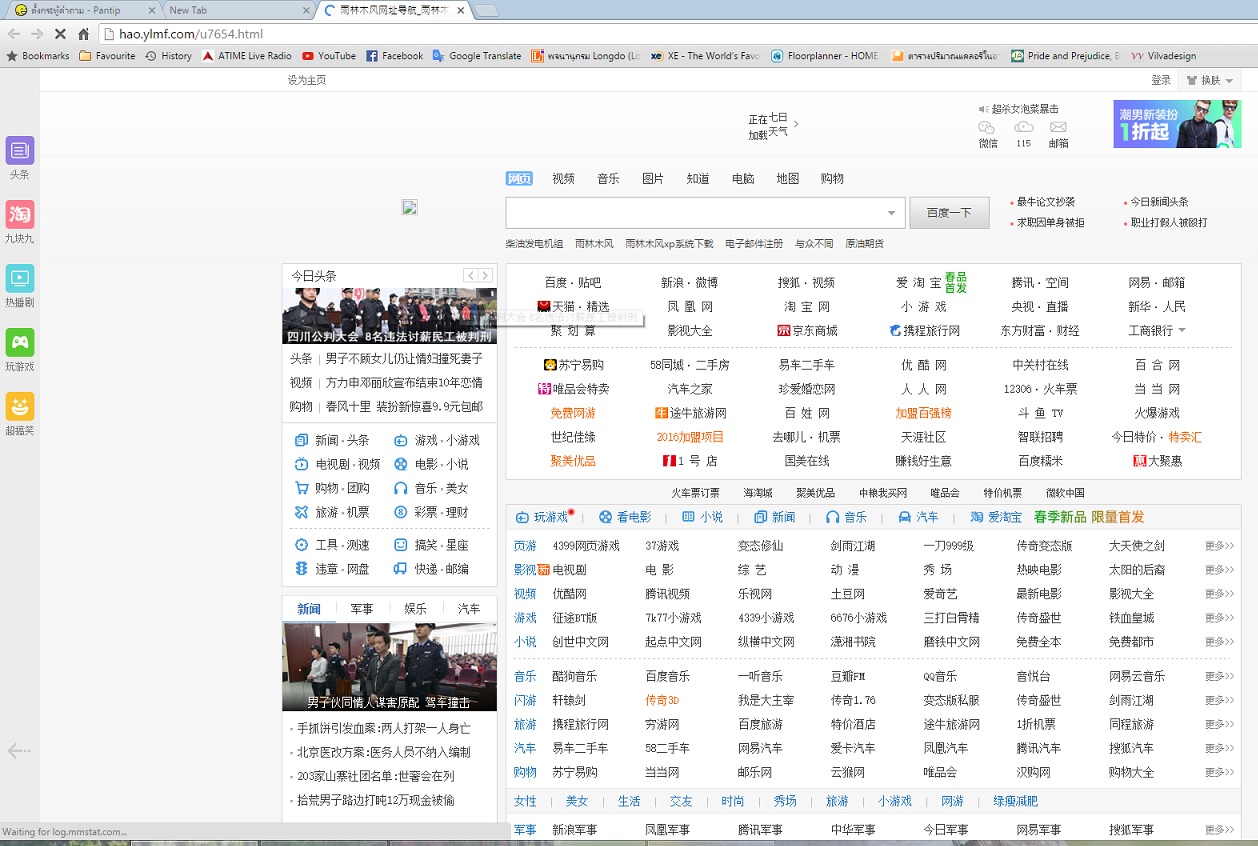Go to next 今日头条 headline slide
Image resolution: width=1258 pixels, height=846 pixels.
click(486, 276)
